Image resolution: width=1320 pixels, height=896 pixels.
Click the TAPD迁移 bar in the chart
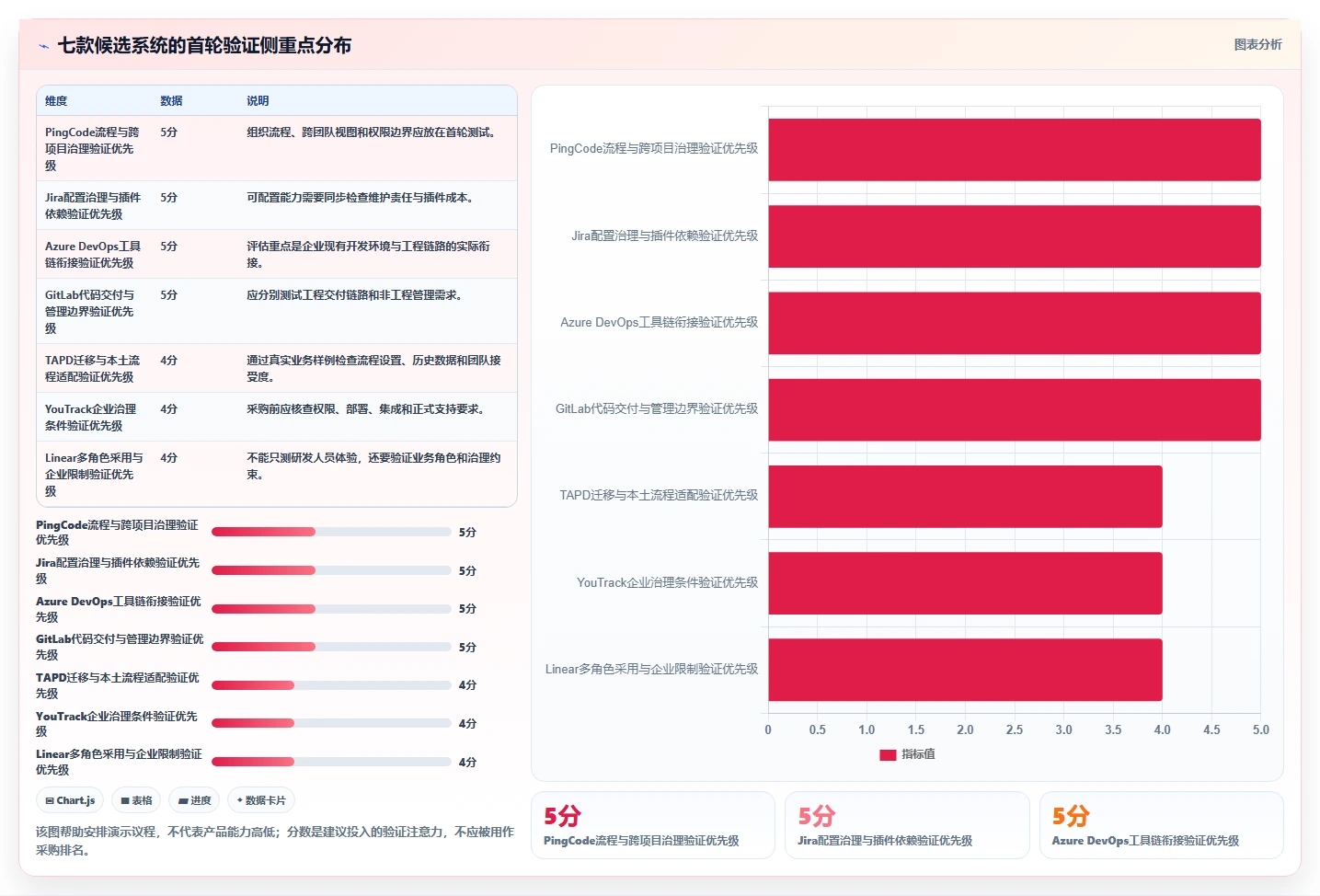[966, 497]
